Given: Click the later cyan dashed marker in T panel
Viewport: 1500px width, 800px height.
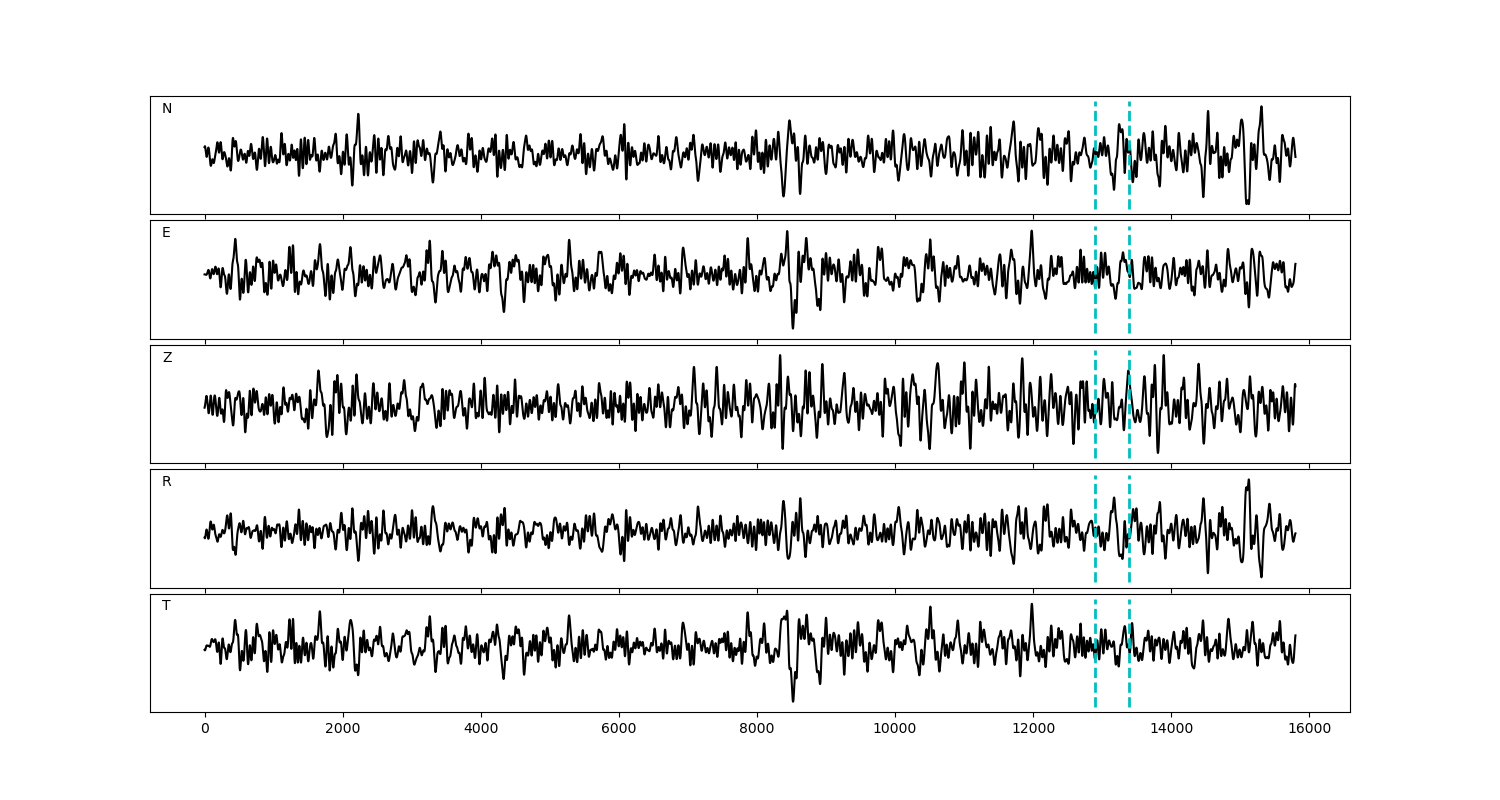Looking at the screenshot, I should tap(1129, 653).
